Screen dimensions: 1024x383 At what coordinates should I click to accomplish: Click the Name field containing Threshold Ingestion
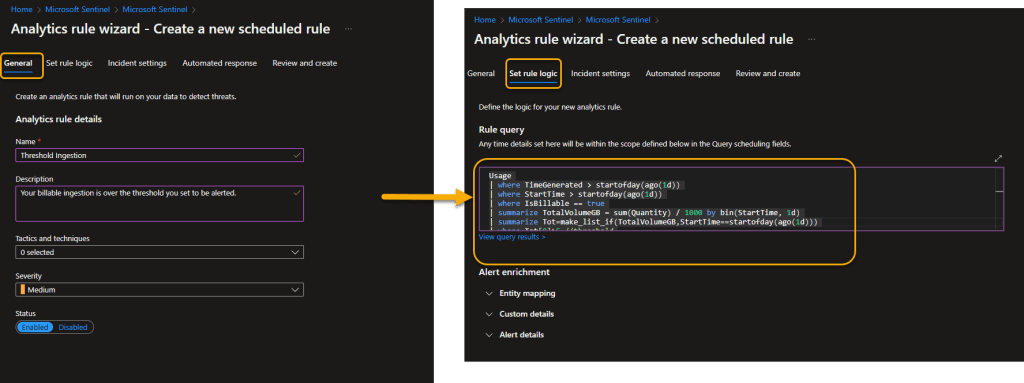click(159, 156)
